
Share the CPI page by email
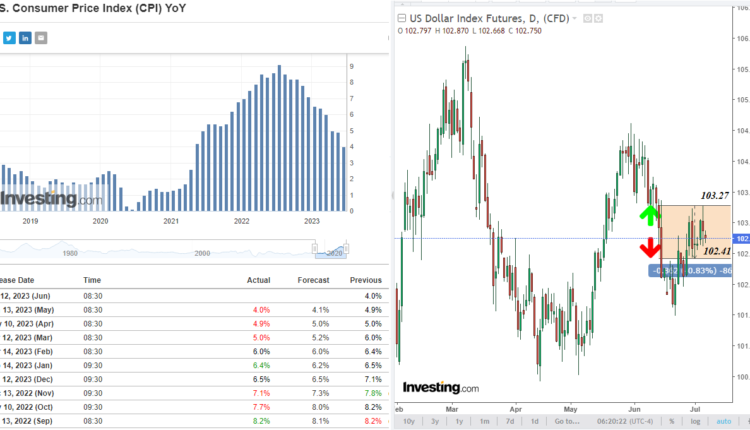tap(41, 38)
